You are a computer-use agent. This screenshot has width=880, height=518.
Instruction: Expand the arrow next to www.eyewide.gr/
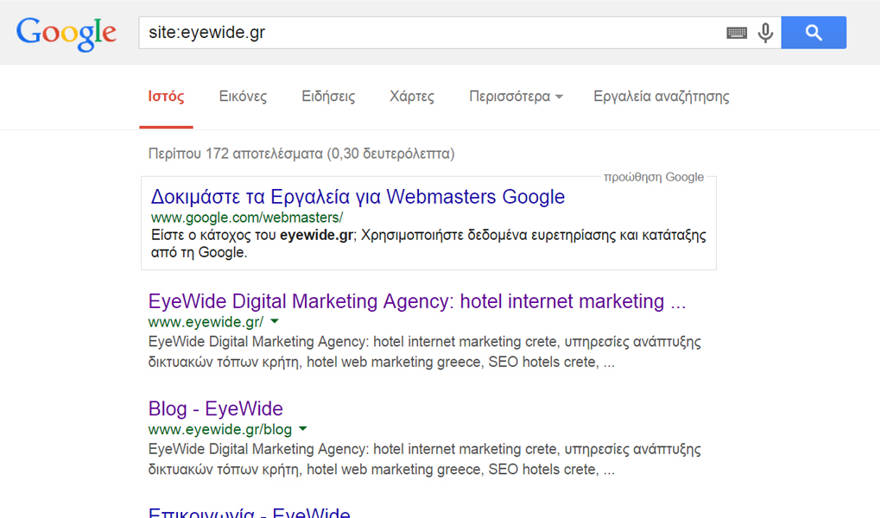274,322
